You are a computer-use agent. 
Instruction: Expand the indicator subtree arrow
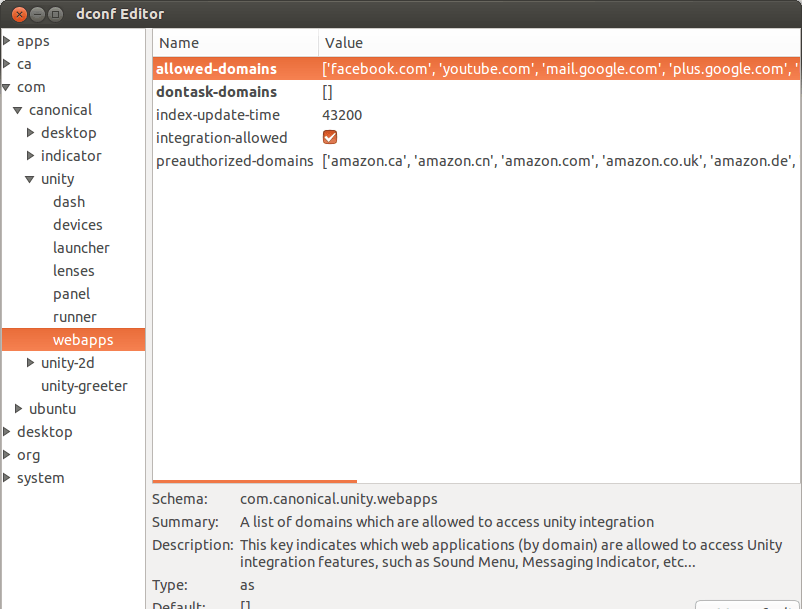(x=31, y=156)
